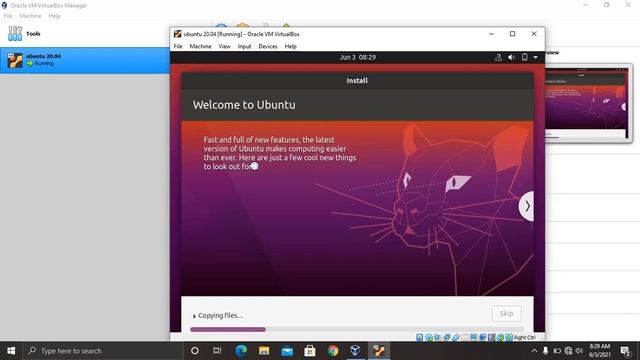Image resolution: width=640 pixels, height=360 pixels.
Task: Click the Ubuntu battery icon in top bar
Action: click(524, 58)
